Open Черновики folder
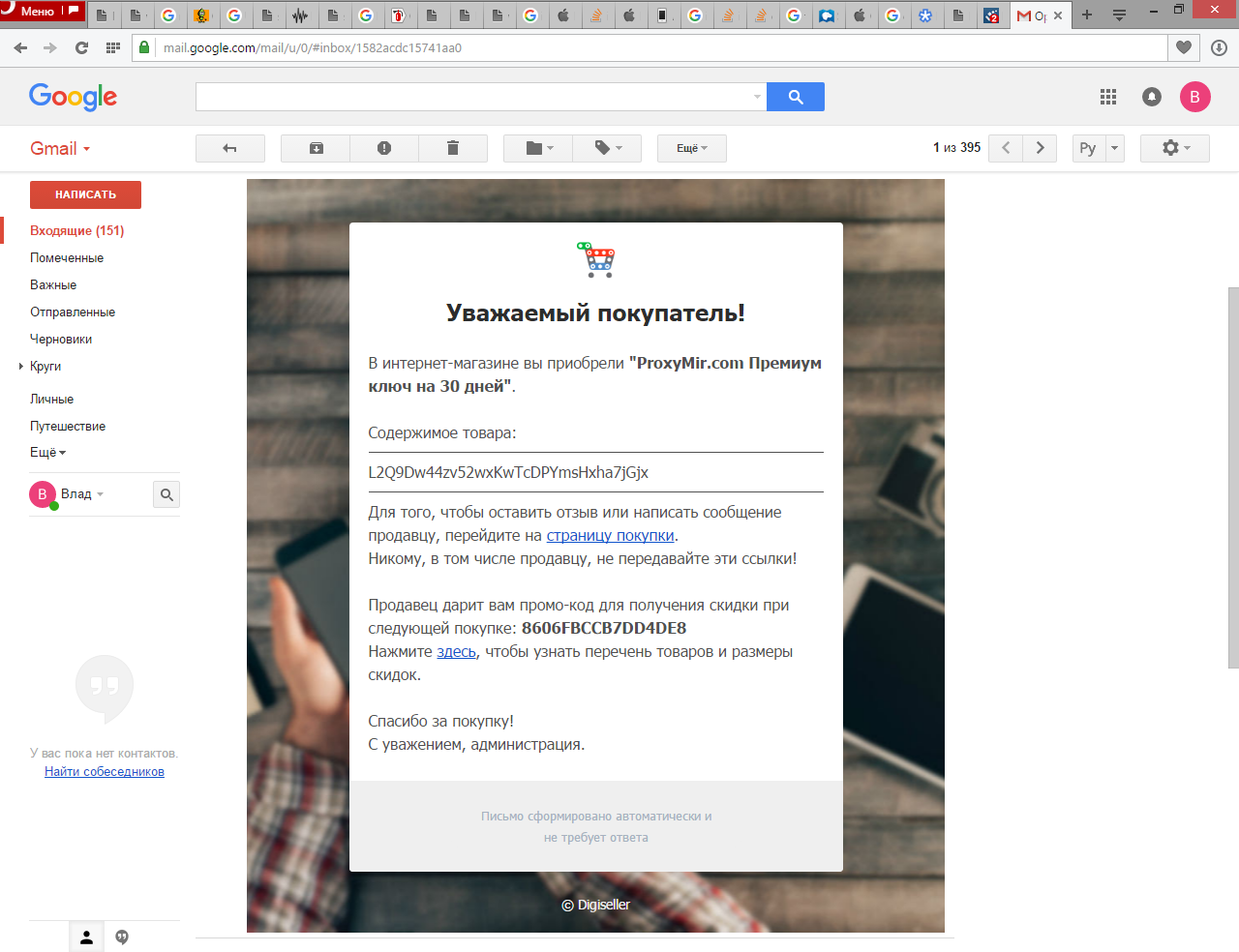The image size is (1239, 952). point(61,339)
